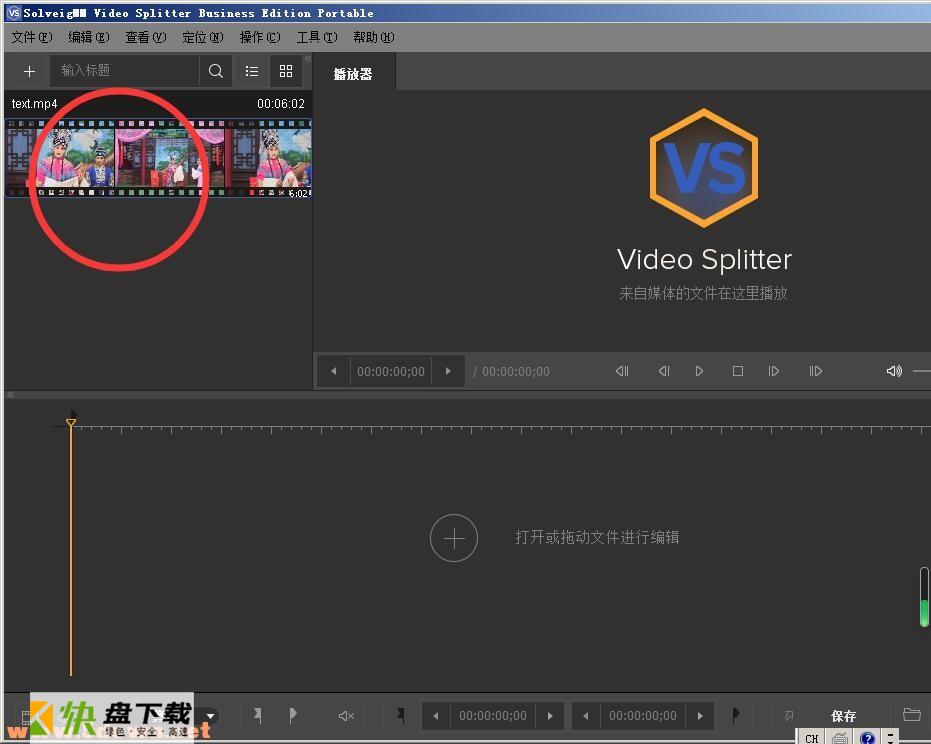
Task: Collapse the media library panel
Action: tap(308, 58)
